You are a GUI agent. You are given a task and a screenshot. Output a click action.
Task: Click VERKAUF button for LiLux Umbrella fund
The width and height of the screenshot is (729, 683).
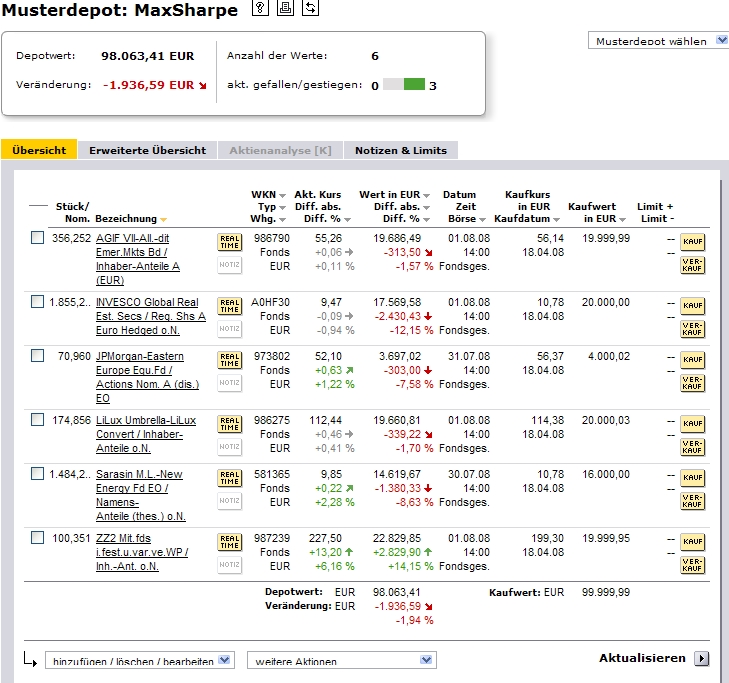pos(692,447)
